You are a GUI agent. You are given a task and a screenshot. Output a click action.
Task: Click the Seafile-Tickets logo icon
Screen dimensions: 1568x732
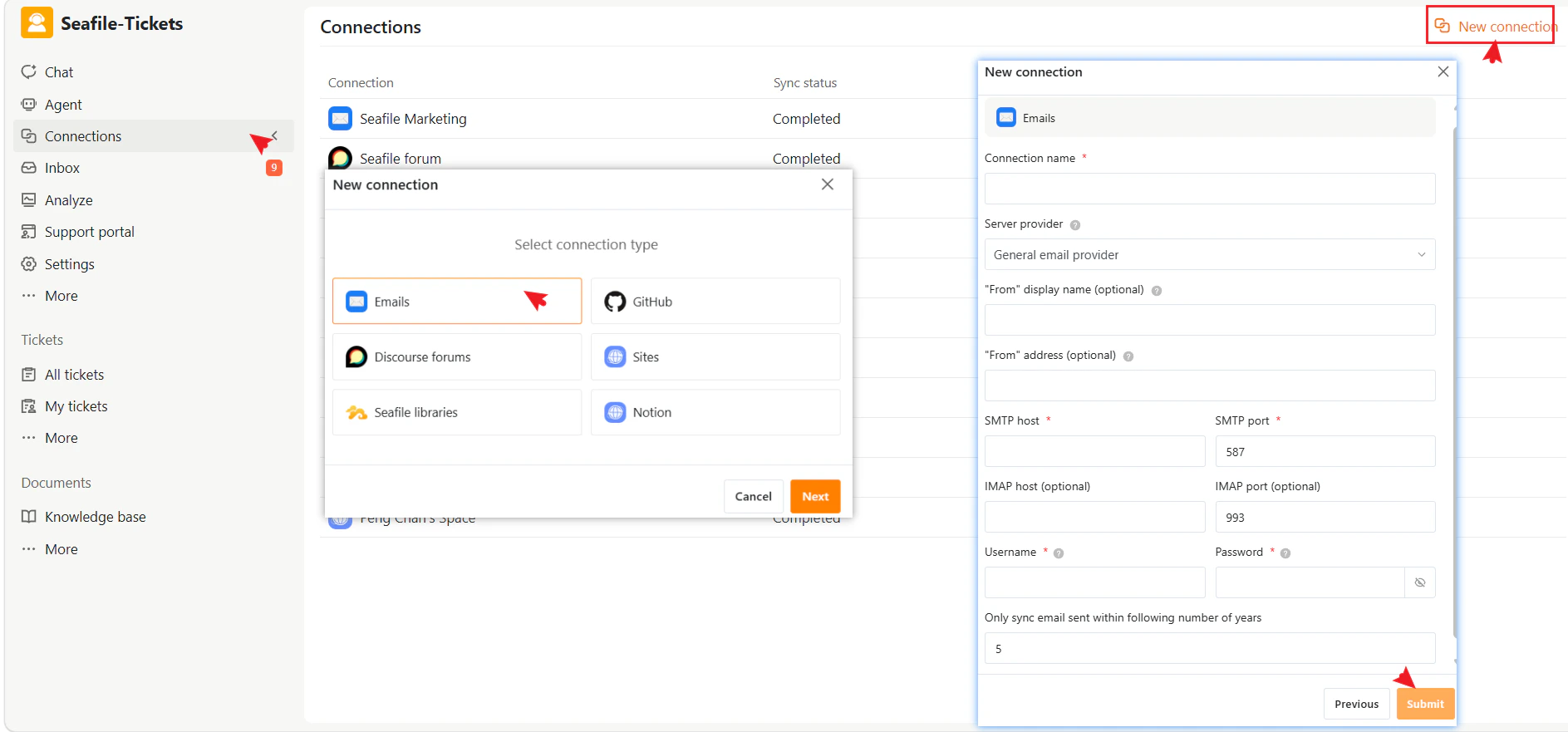(x=37, y=23)
